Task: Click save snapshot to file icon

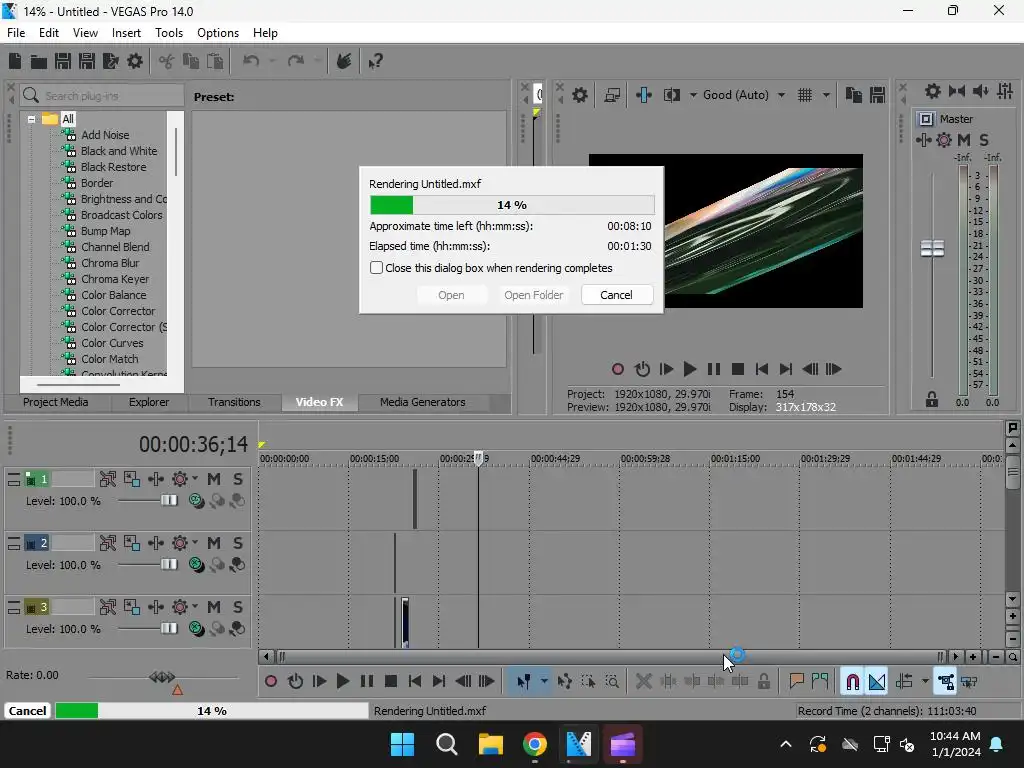Action: 877,95
